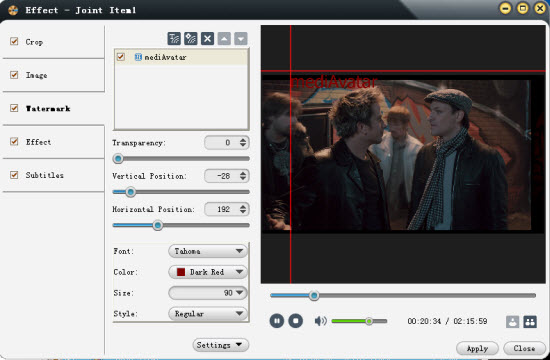Toggle the Effect checkbox
The image size is (550, 360).
click(x=14, y=141)
